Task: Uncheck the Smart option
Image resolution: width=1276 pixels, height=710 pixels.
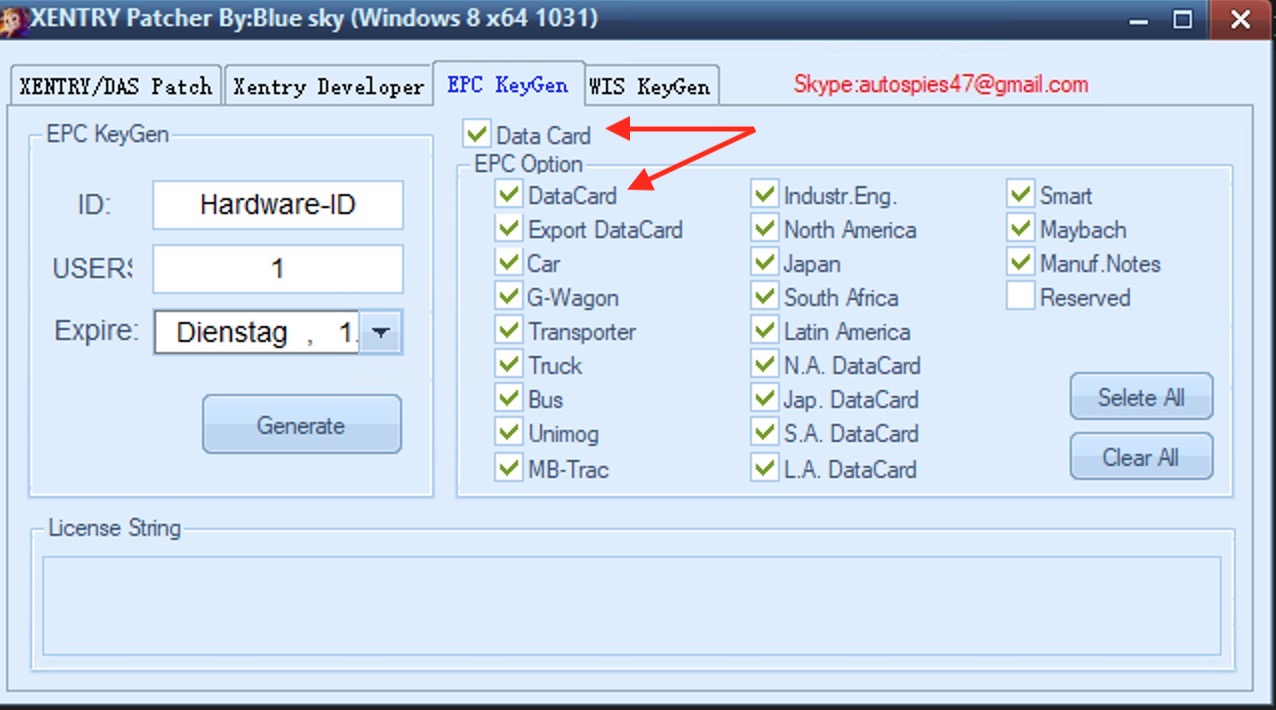Action: click(1021, 195)
